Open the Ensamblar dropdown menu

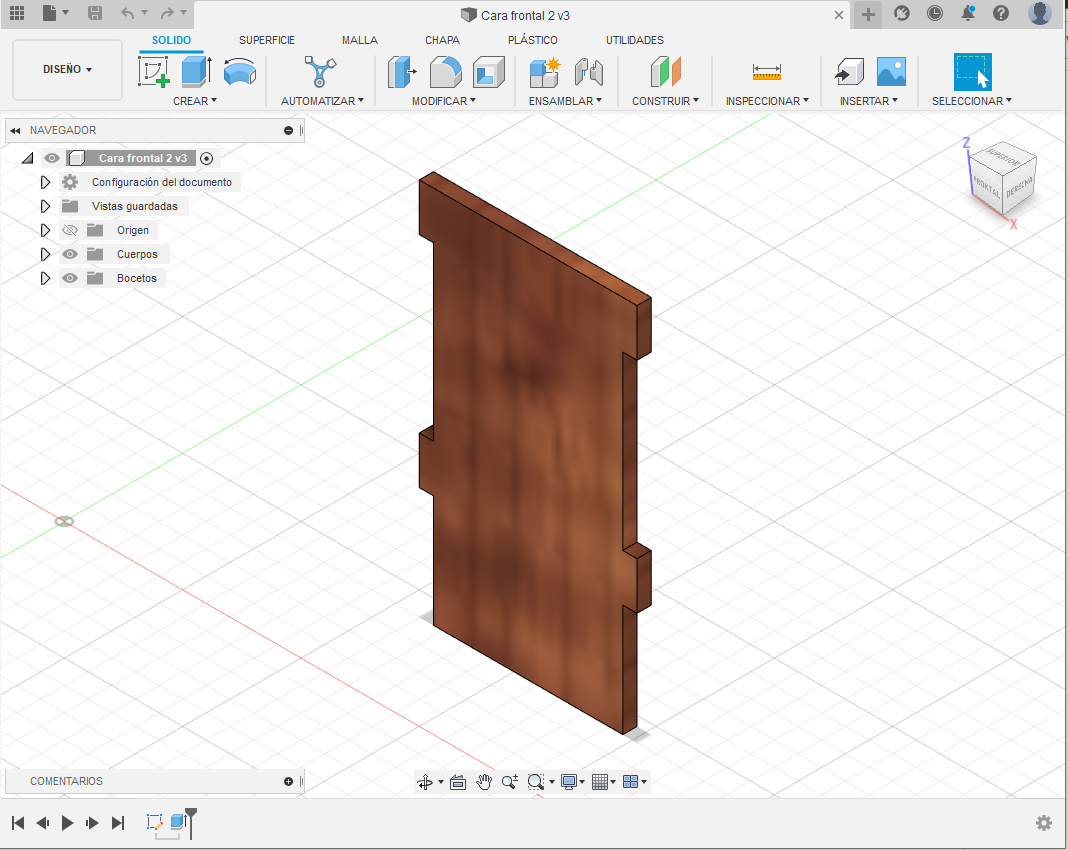coord(565,101)
